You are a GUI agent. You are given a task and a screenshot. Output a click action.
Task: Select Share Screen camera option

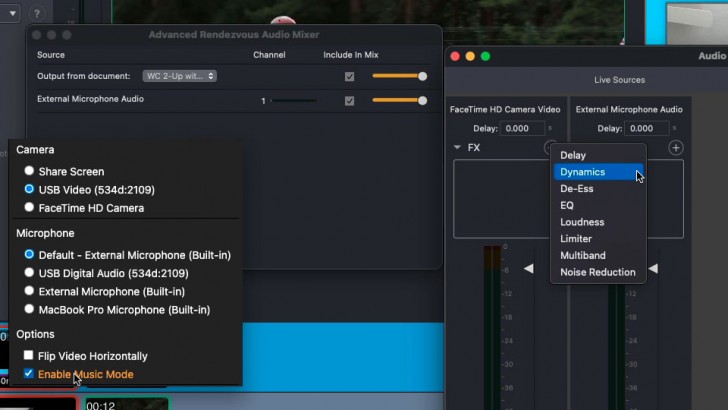point(29,171)
